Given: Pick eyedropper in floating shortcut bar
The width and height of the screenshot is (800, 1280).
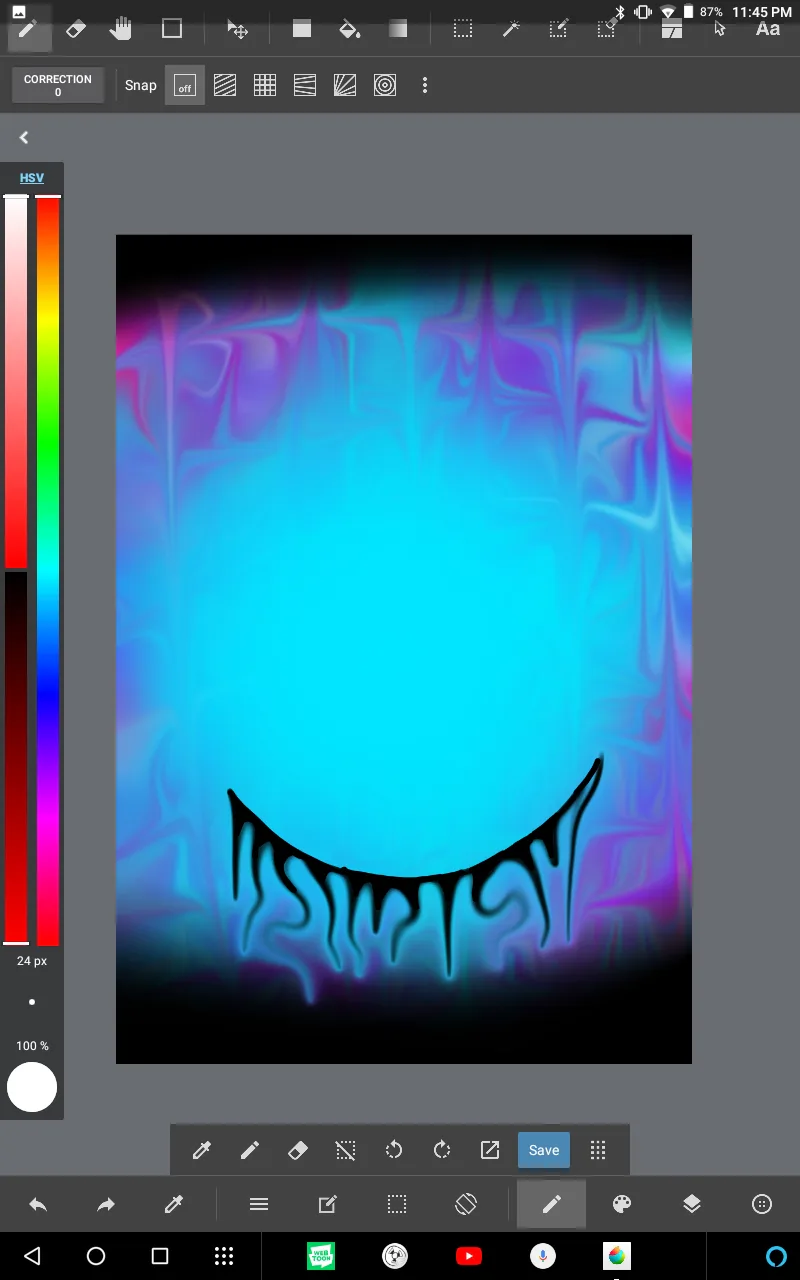Looking at the screenshot, I should 201,1151.
